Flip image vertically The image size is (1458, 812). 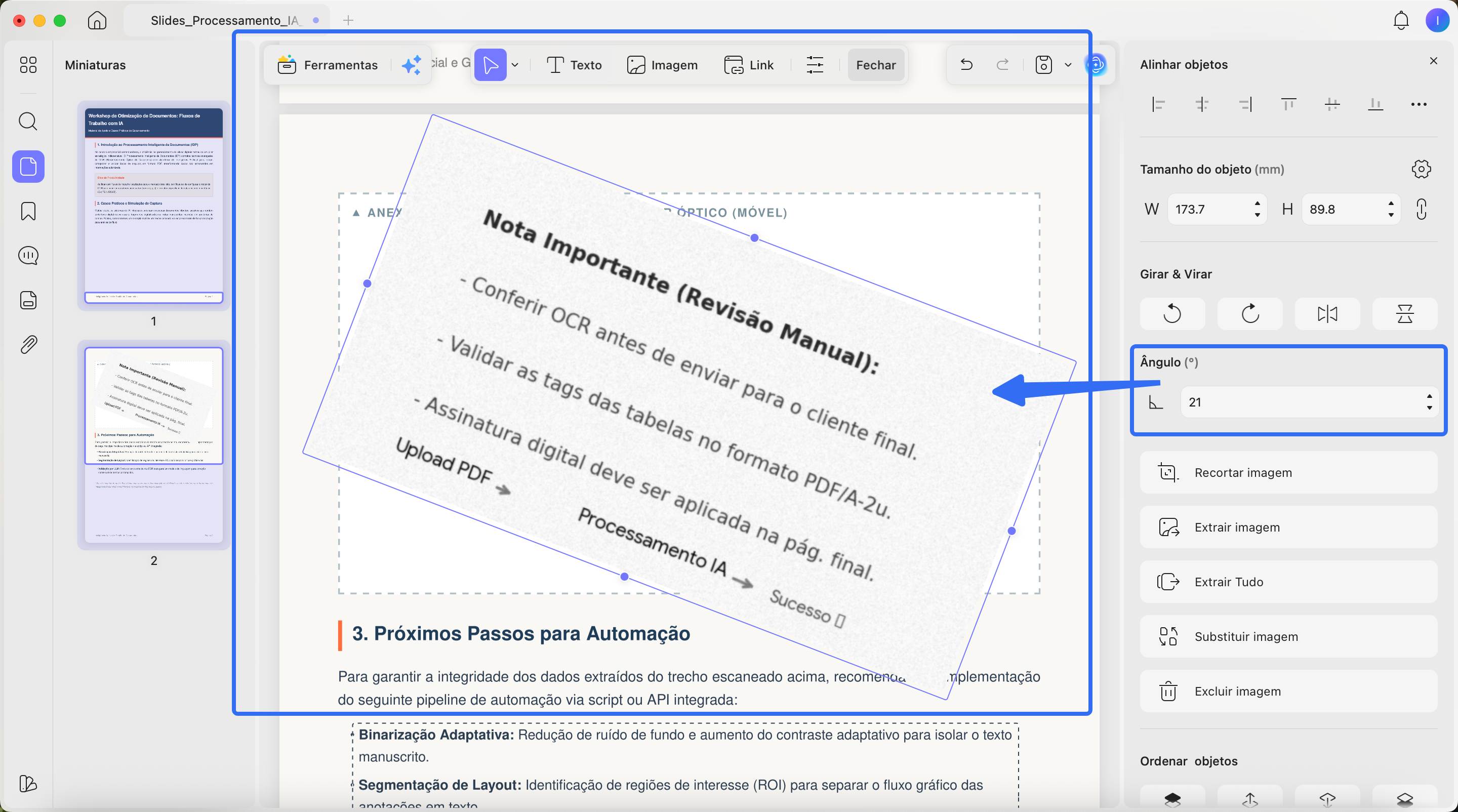(1405, 313)
